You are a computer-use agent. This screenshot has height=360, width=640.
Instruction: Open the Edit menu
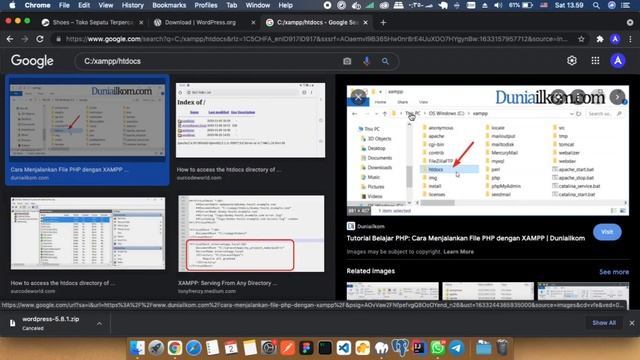click(x=84, y=5)
